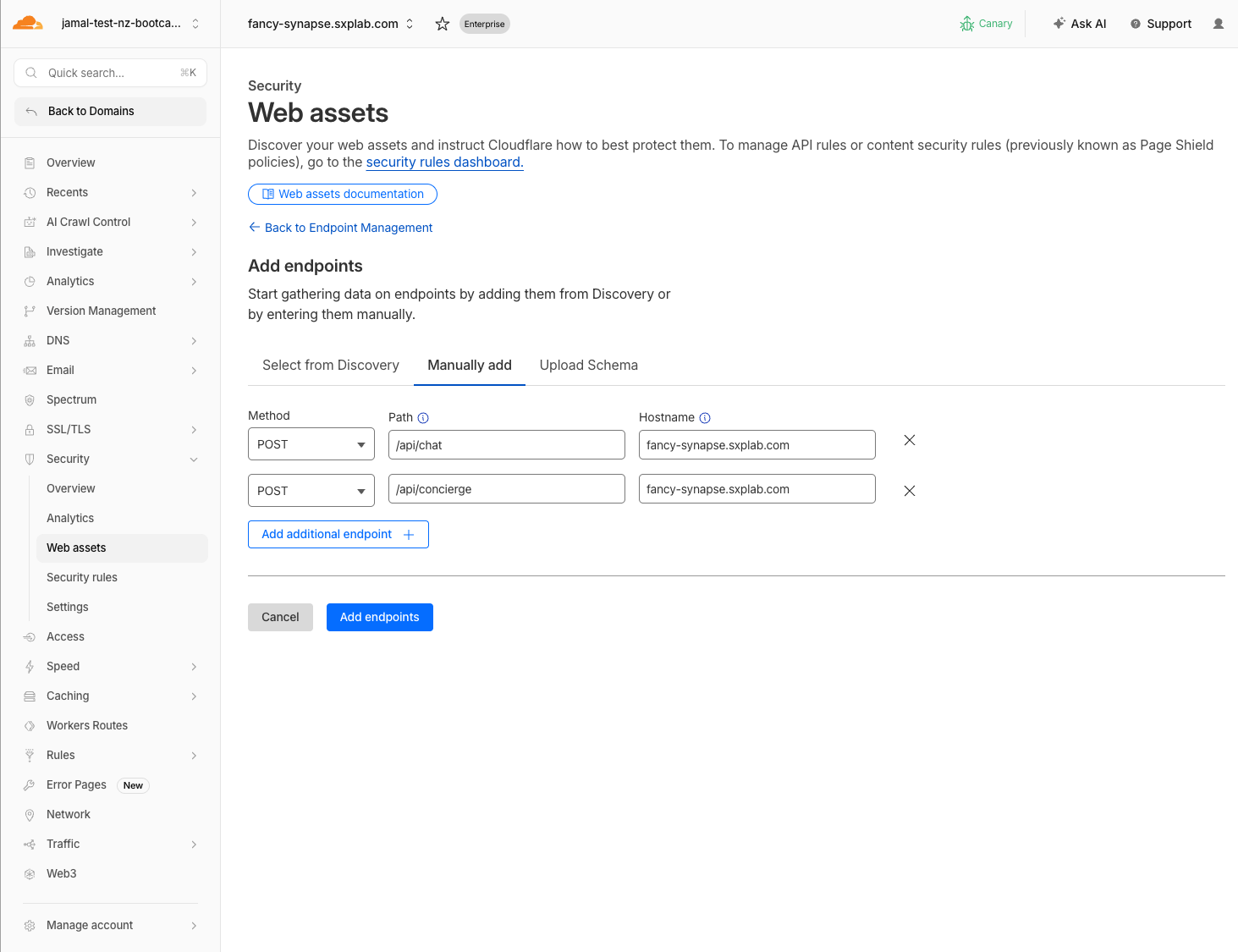Click the Email envelope icon
1238x952 pixels.
pos(30,370)
